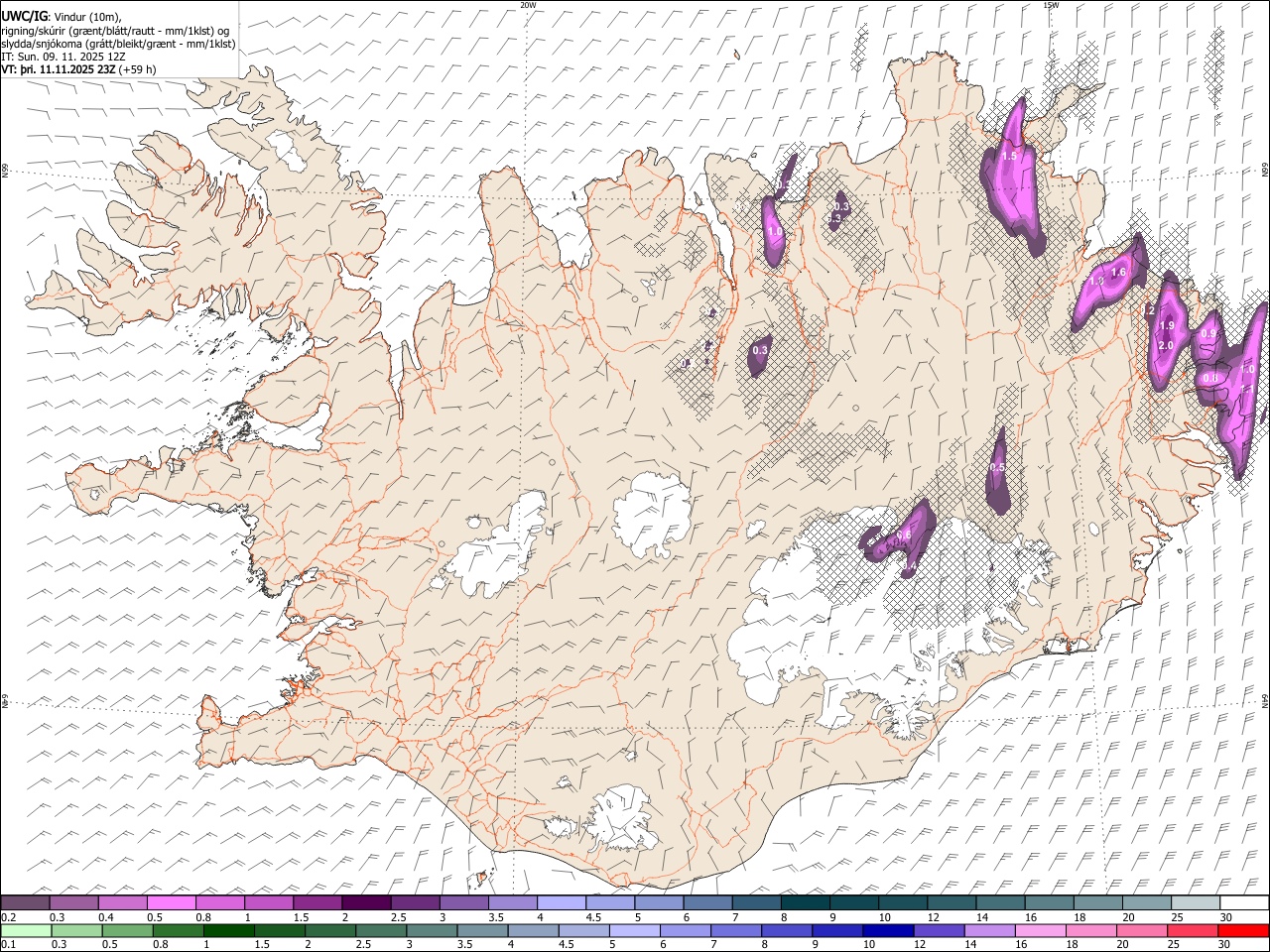Click the pale green 0.1 rain legend swatch
Screen dimensions: 1270x952
pos(26,930)
